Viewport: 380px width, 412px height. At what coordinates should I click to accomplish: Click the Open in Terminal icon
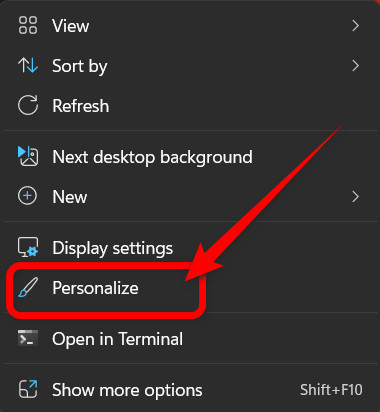(28, 338)
